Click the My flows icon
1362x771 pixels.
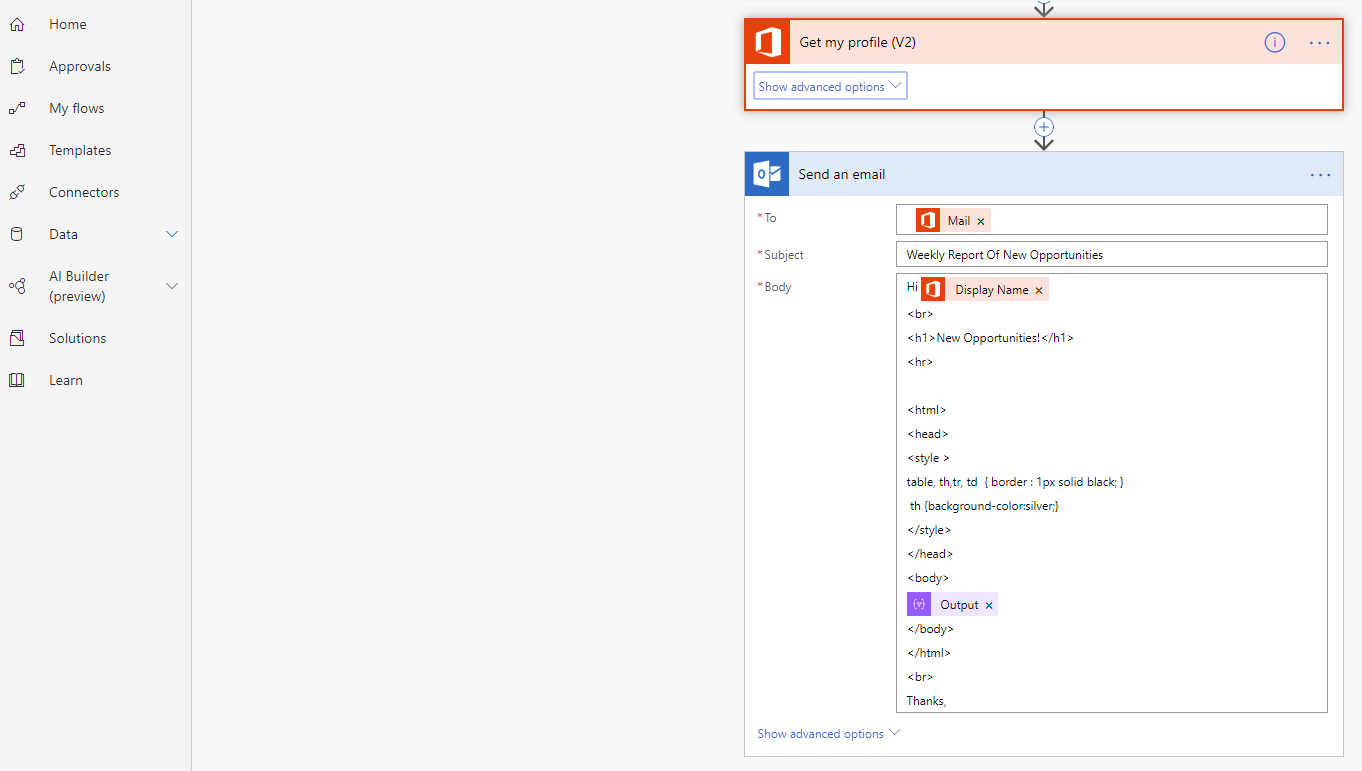(x=17, y=108)
